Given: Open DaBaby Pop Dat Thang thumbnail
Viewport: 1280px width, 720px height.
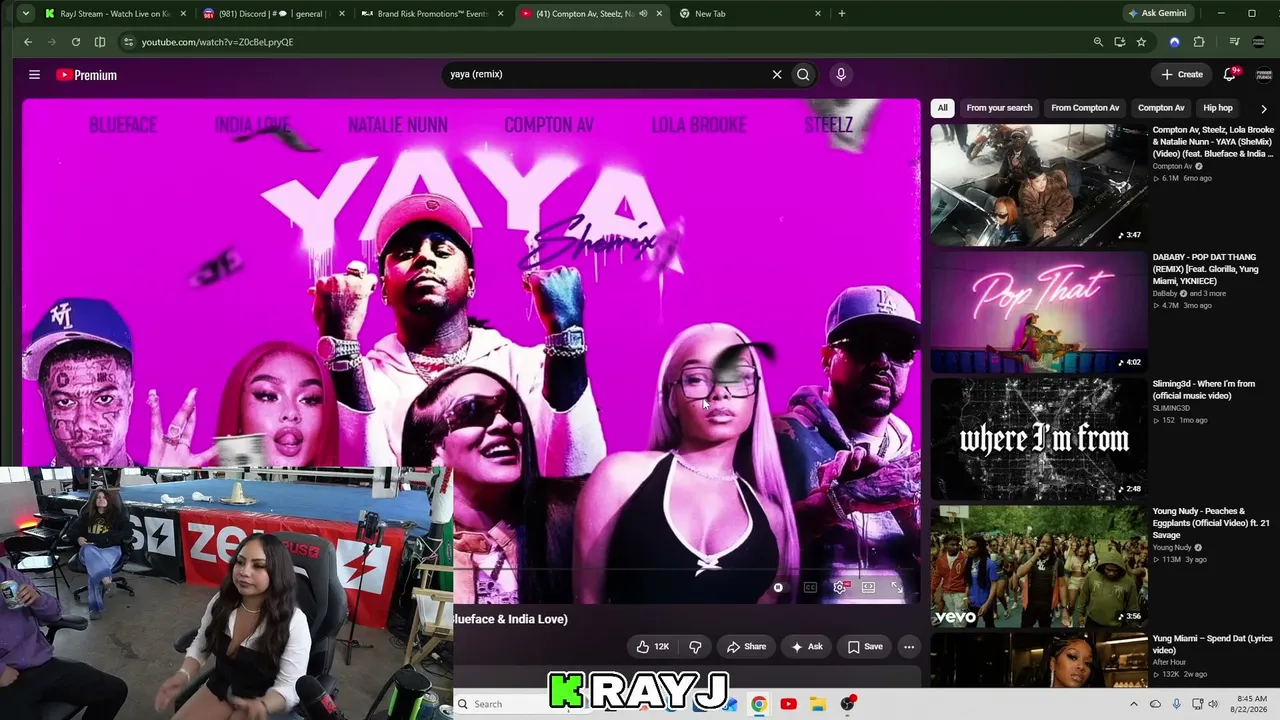Looking at the screenshot, I should point(1039,312).
